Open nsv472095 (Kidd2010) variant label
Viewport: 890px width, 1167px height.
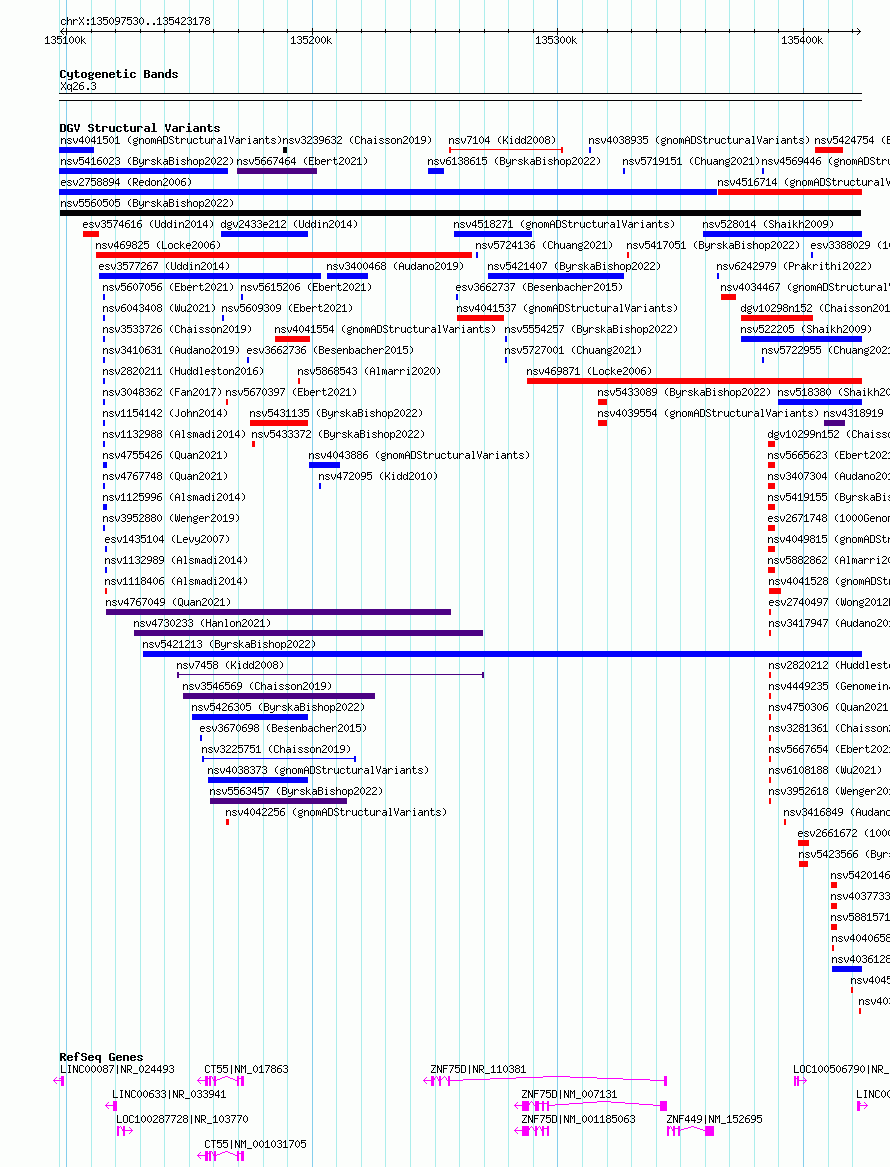point(378,476)
